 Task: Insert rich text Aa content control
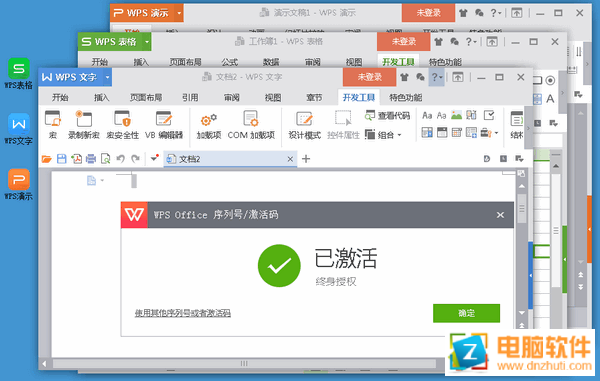(427, 115)
